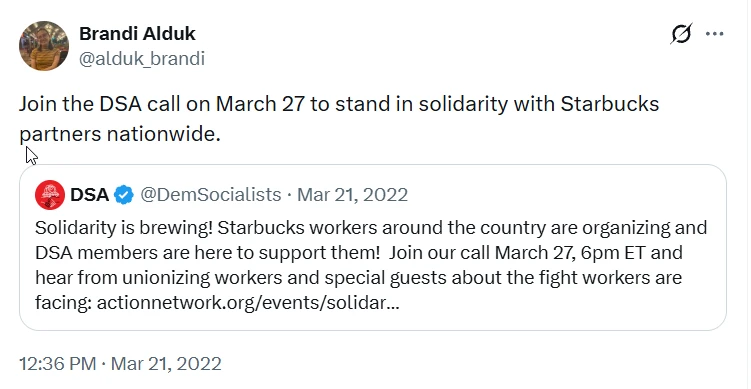Click the Grok slashed-circle icon
Image resolution: width=751 pixels, height=389 pixels.
[682, 34]
